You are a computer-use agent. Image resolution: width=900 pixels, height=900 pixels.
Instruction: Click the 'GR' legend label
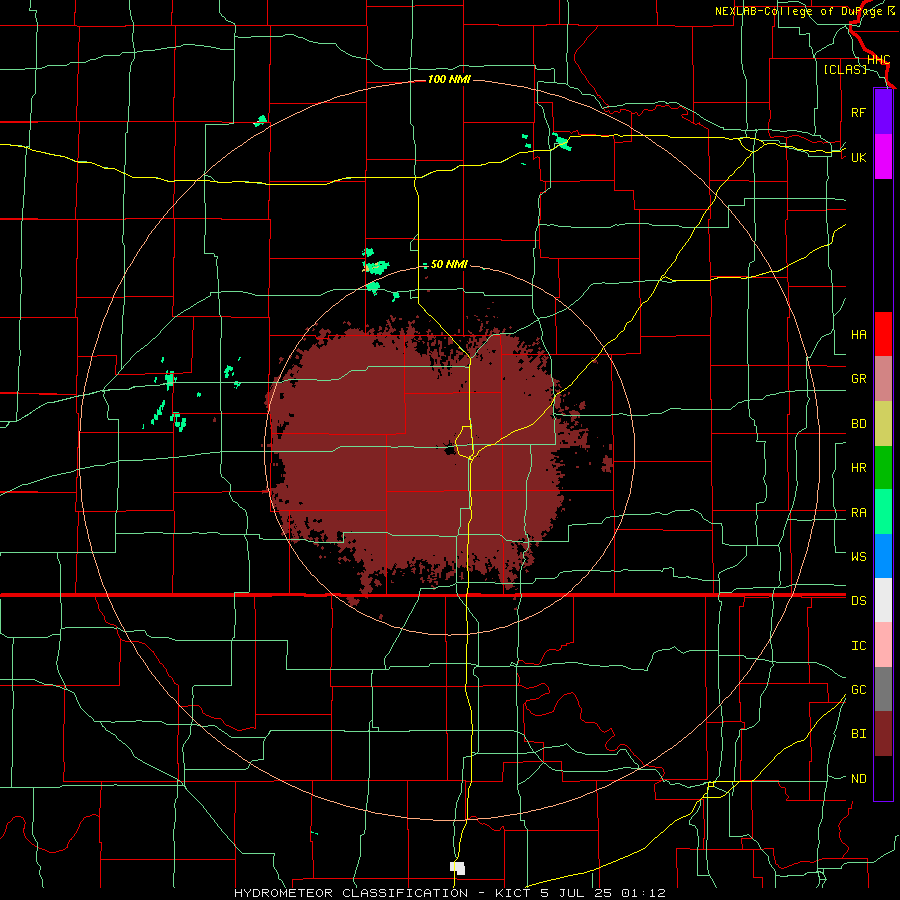(858, 379)
